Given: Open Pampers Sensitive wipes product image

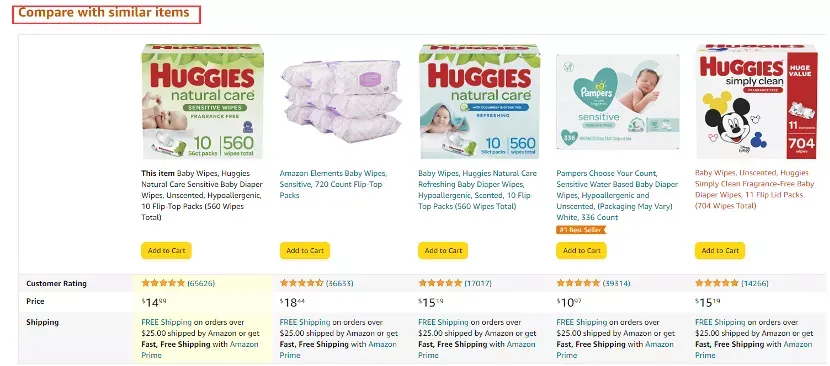Looking at the screenshot, I should click(618, 102).
